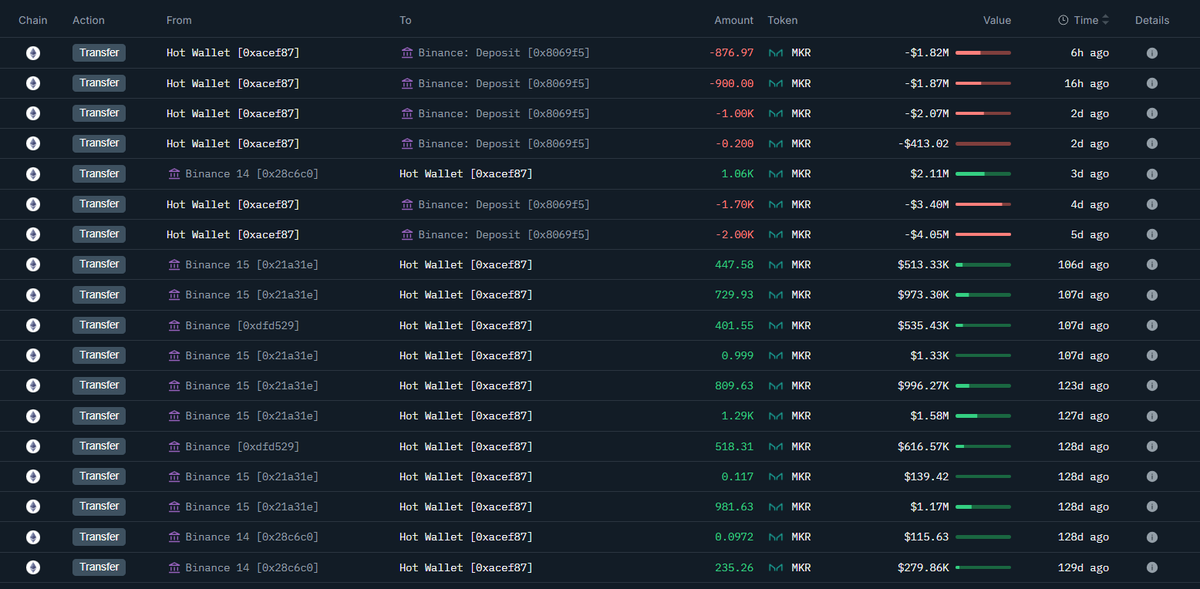Open details info icon for -900.00 MKR transfer

pos(1152,84)
